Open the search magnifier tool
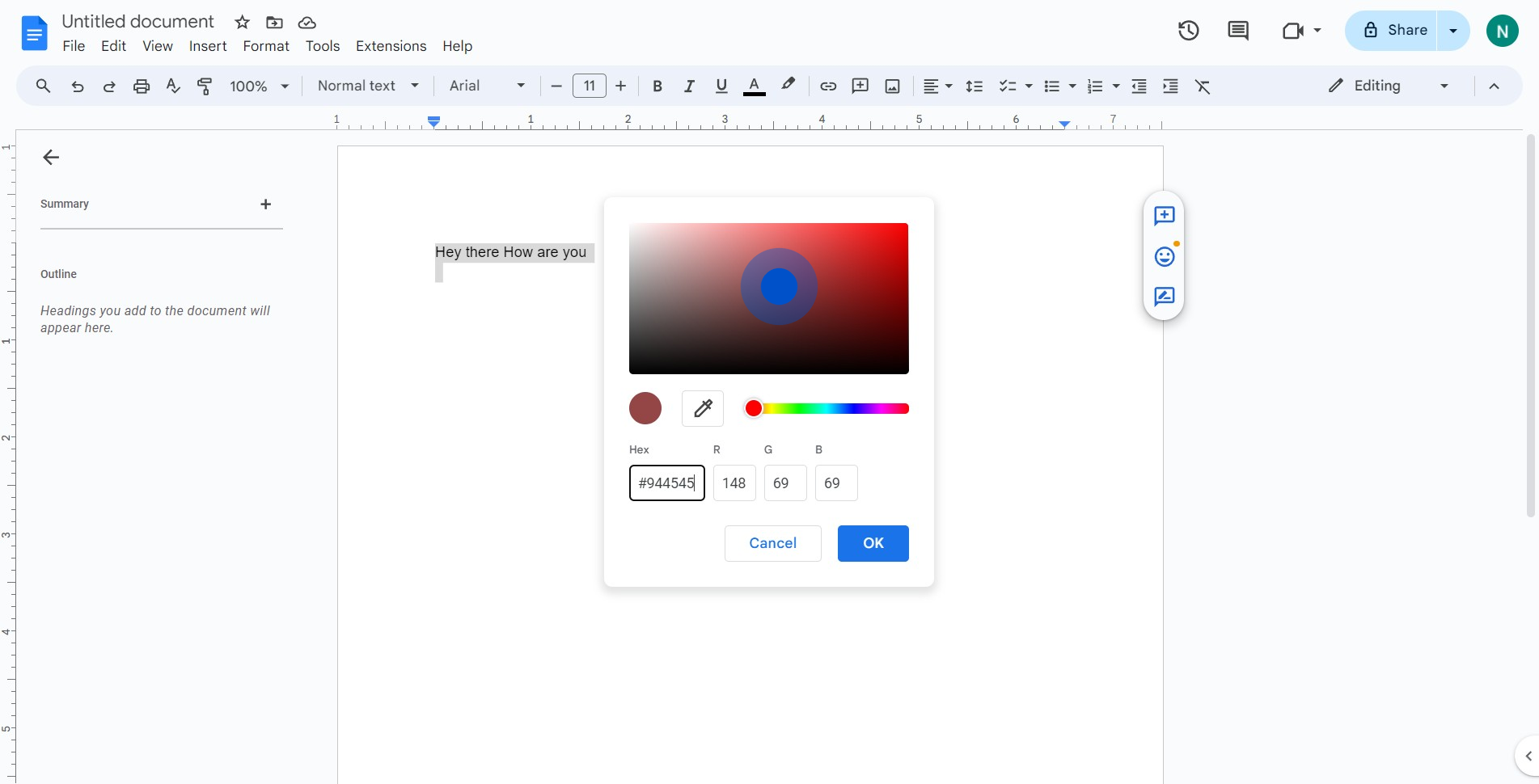1539x784 pixels. click(44, 86)
